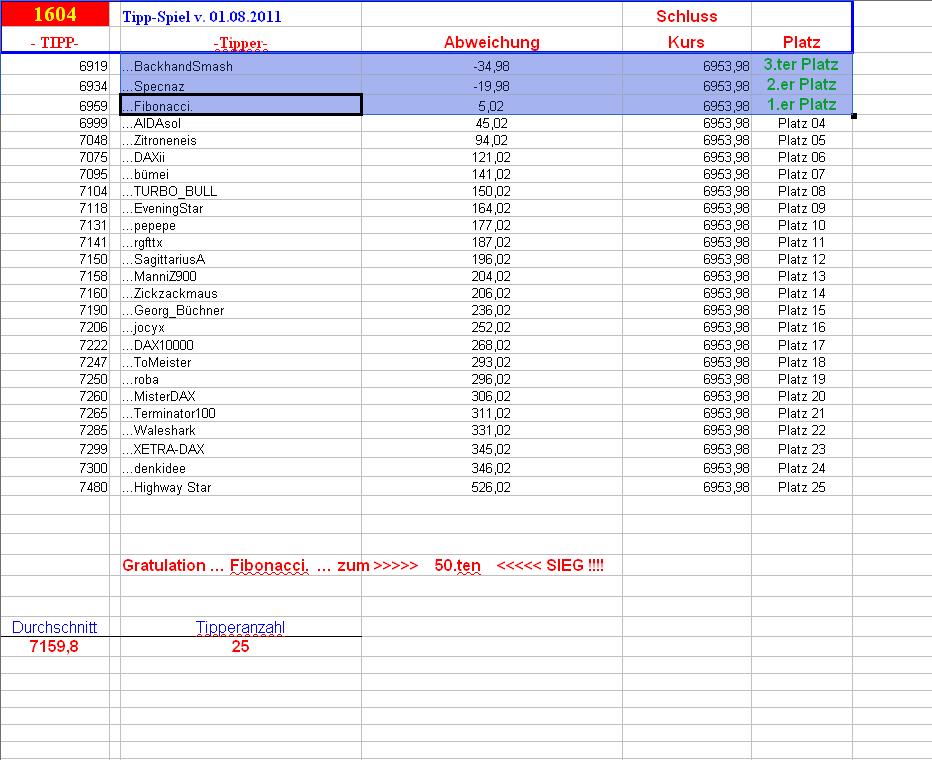Click the Durchschnitt label cell

click(55, 627)
